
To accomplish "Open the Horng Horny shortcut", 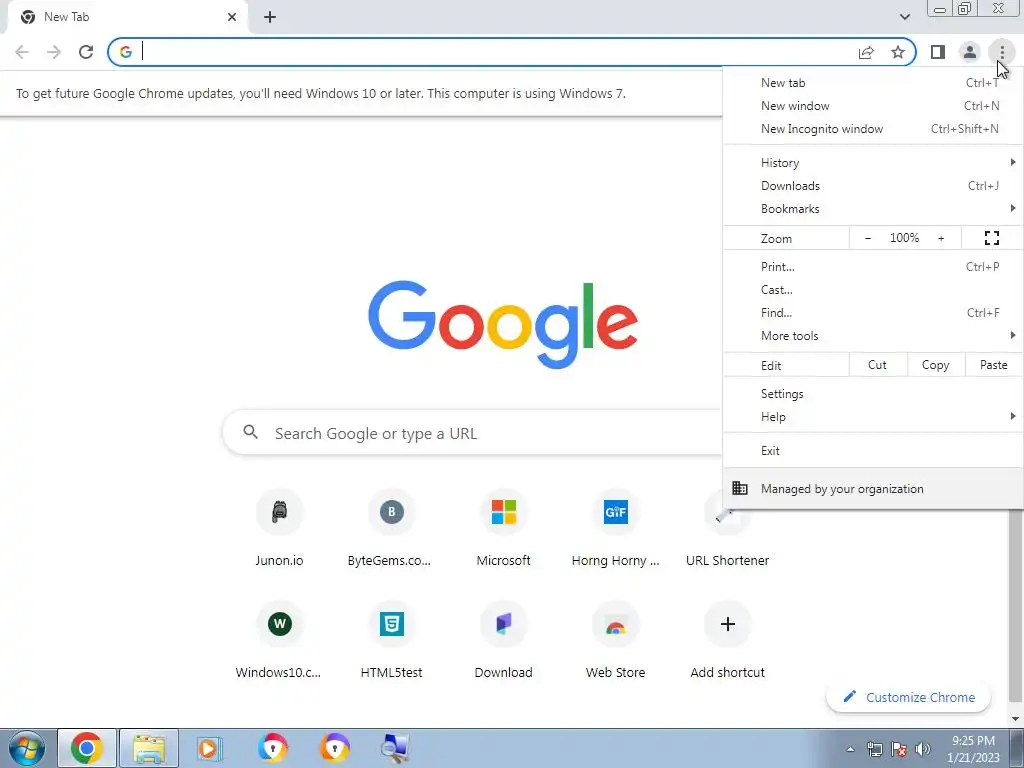I will [615, 529].
